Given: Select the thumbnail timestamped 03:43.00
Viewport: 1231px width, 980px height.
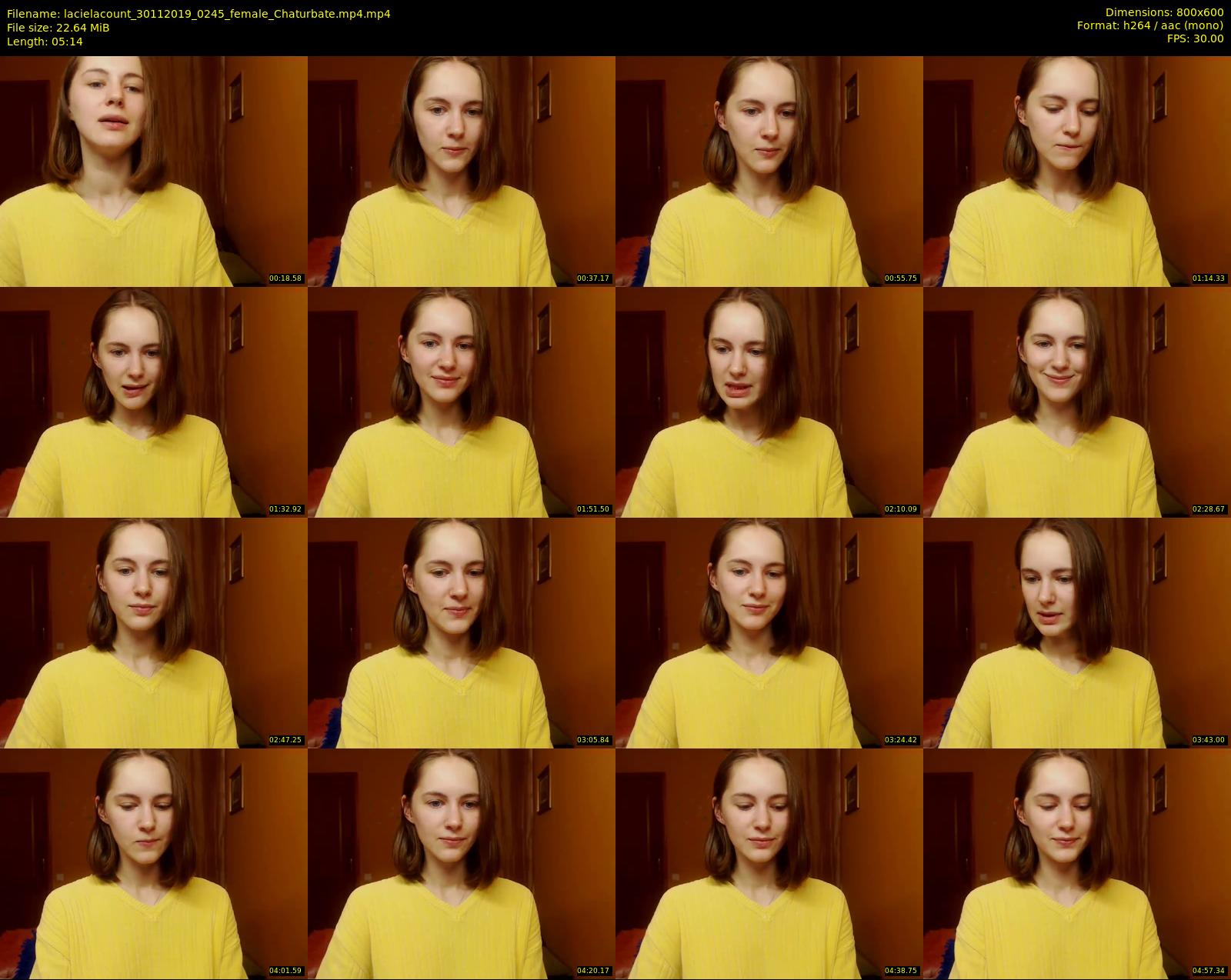Looking at the screenshot, I should point(1077,633).
